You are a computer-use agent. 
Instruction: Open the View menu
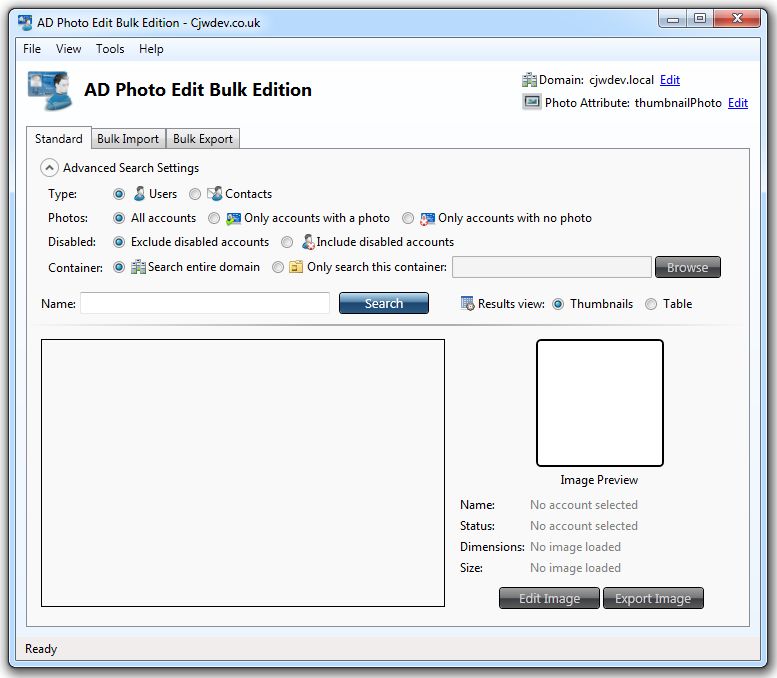tap(68, 49)
